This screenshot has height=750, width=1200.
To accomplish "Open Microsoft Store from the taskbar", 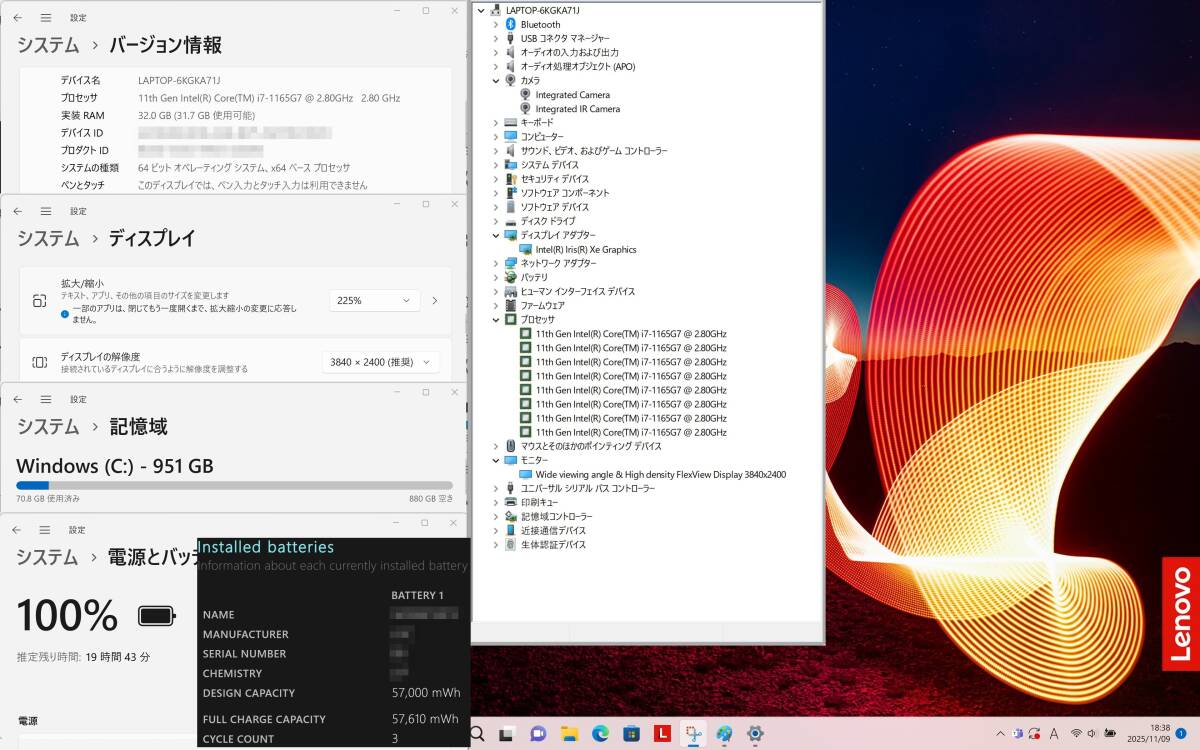I will tap(631, 733).
